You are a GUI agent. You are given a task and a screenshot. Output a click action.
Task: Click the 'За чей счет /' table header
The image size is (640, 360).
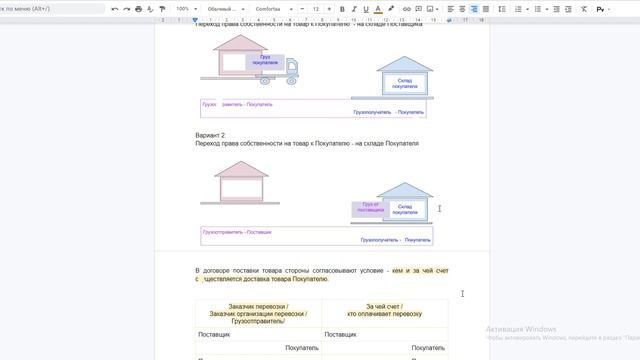(x=384, y=307)
